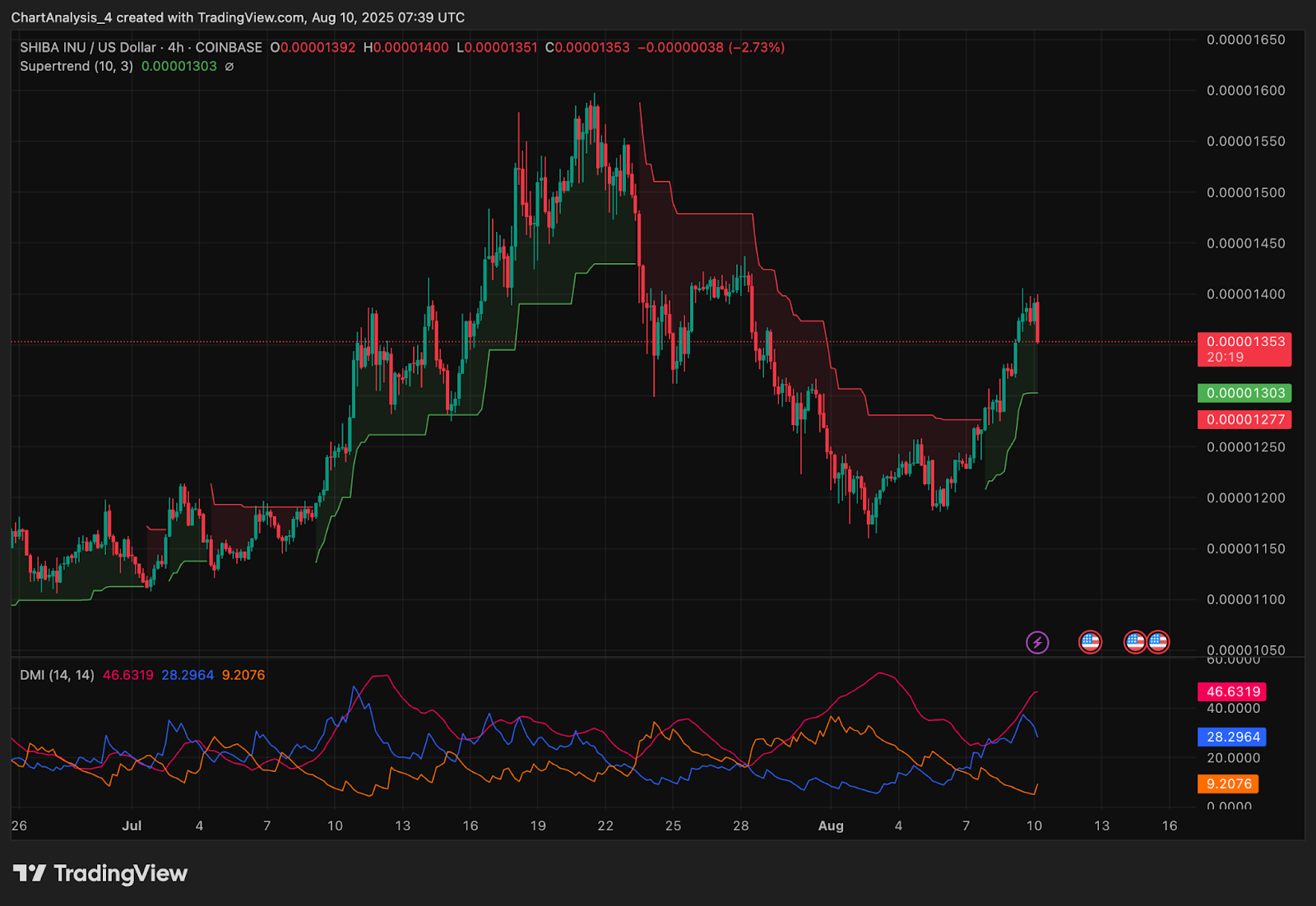Click the 0.00001600 level on price scale
The height and width of the screenshot is (906, 1316).
1245,90
